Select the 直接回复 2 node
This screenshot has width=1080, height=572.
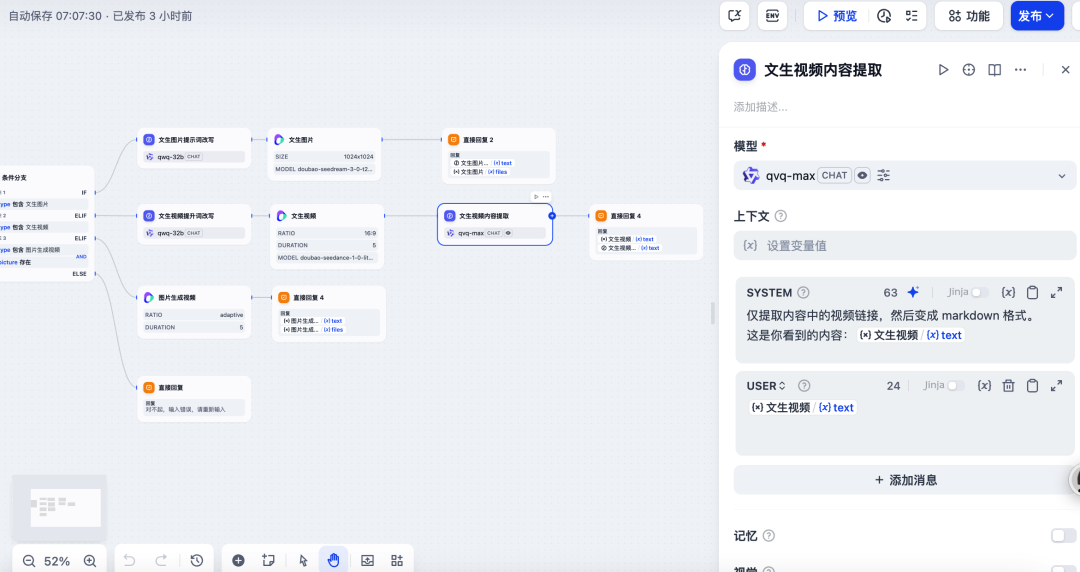click(499, 156)
